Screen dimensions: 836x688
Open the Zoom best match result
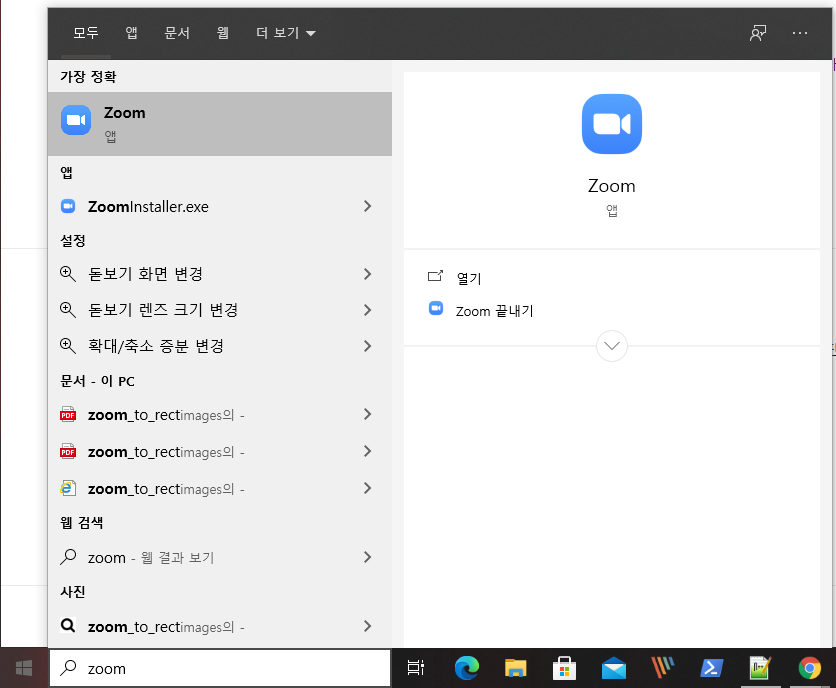220,124
